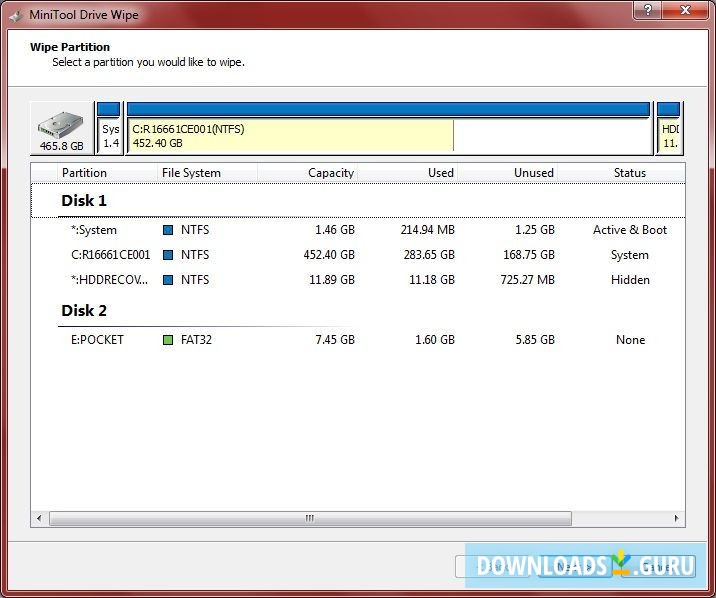Click the 168.75 GB unused value
This screenshot has height=598, width=716.
529,255
